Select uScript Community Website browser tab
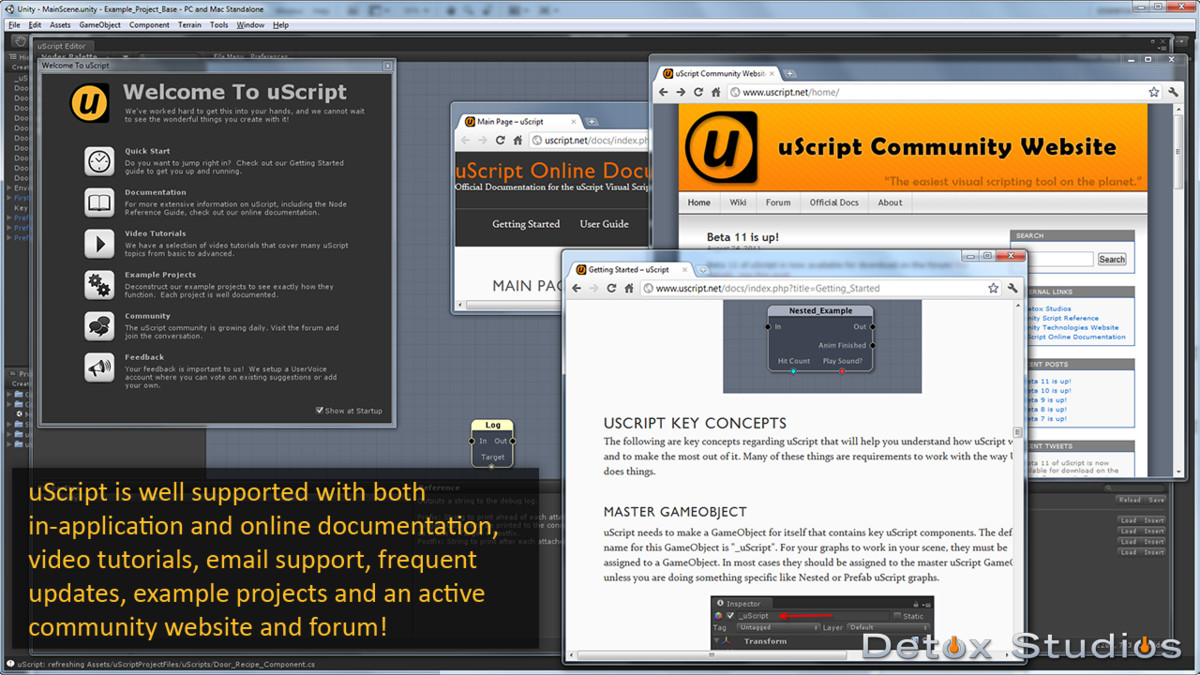This screenshot has height=675, width=1200. click(x=715, y=74)
